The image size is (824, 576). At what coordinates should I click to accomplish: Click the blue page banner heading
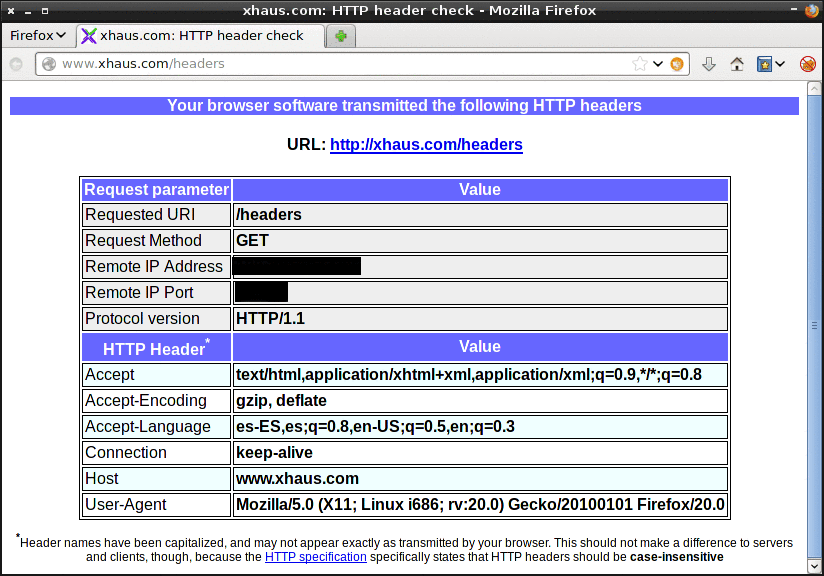tap(404, 106)
